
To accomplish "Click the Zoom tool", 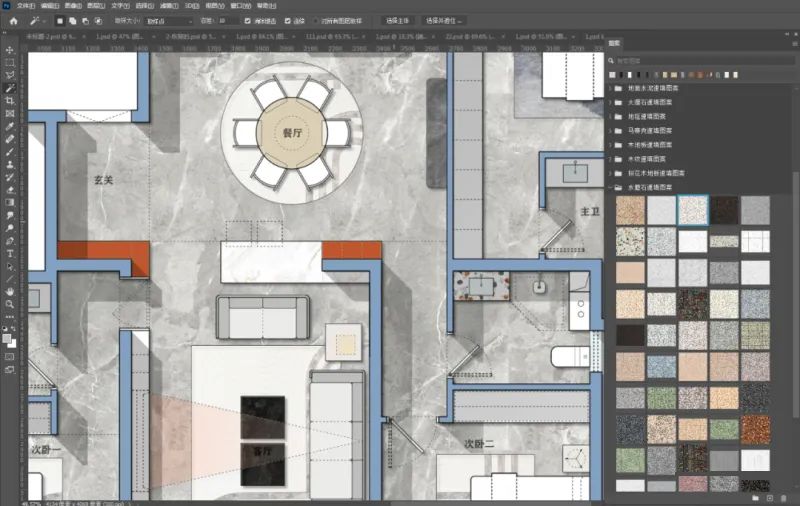I will [x=9, y=304].
